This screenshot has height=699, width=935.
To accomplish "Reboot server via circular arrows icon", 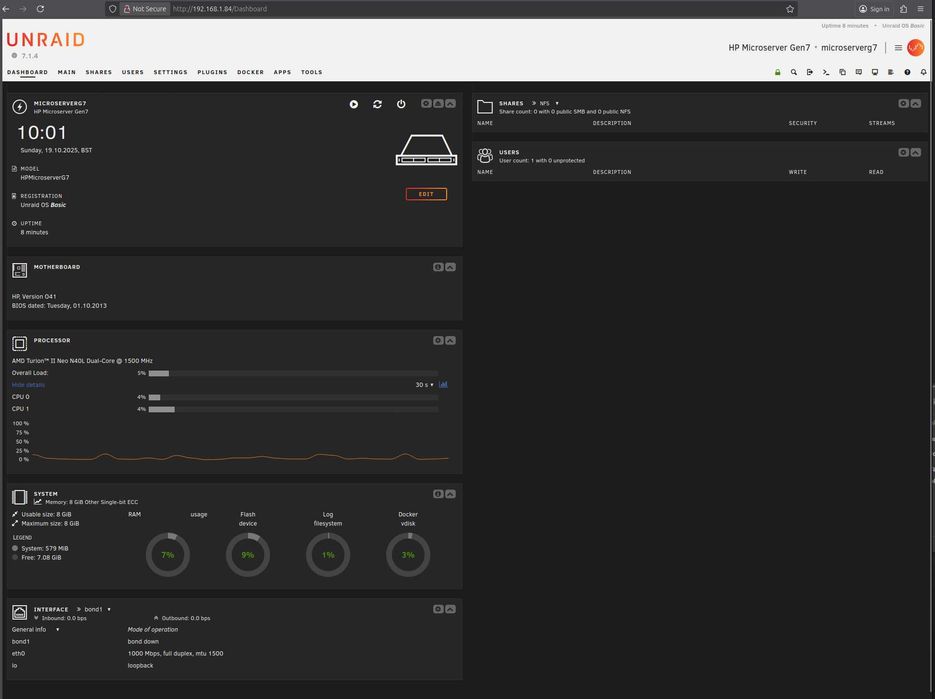I will click(x=377, y=104).
